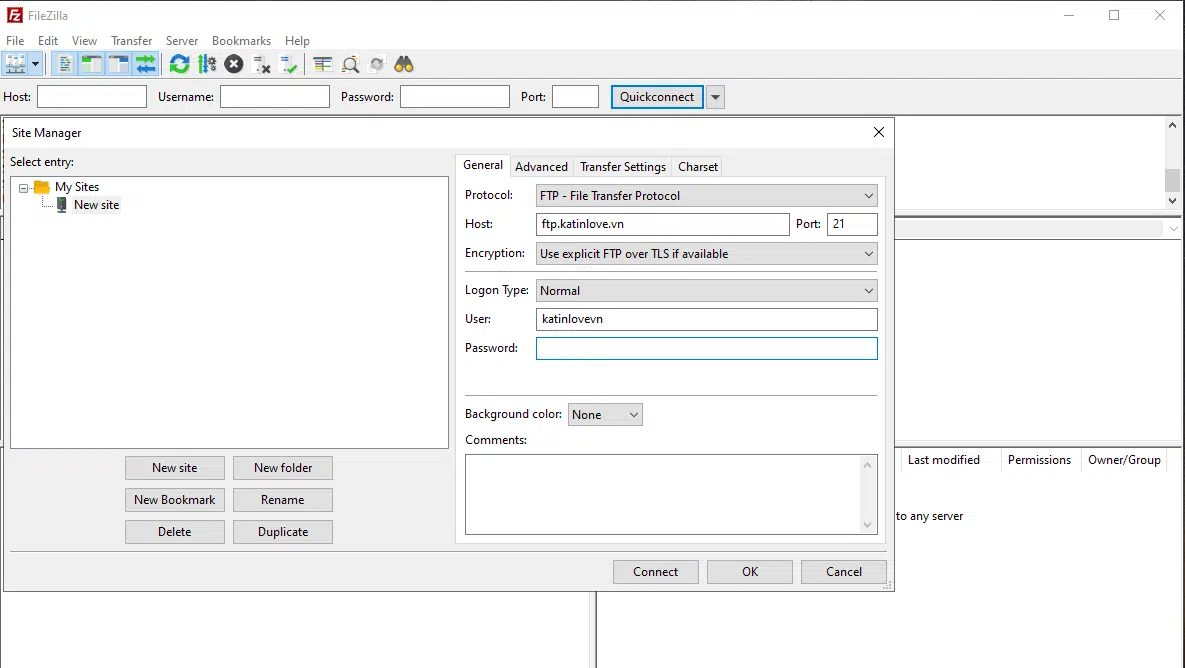Toggle remote directory tree display icon
This screenshot has width=1185, height=668.
click(x=119, y=64)
